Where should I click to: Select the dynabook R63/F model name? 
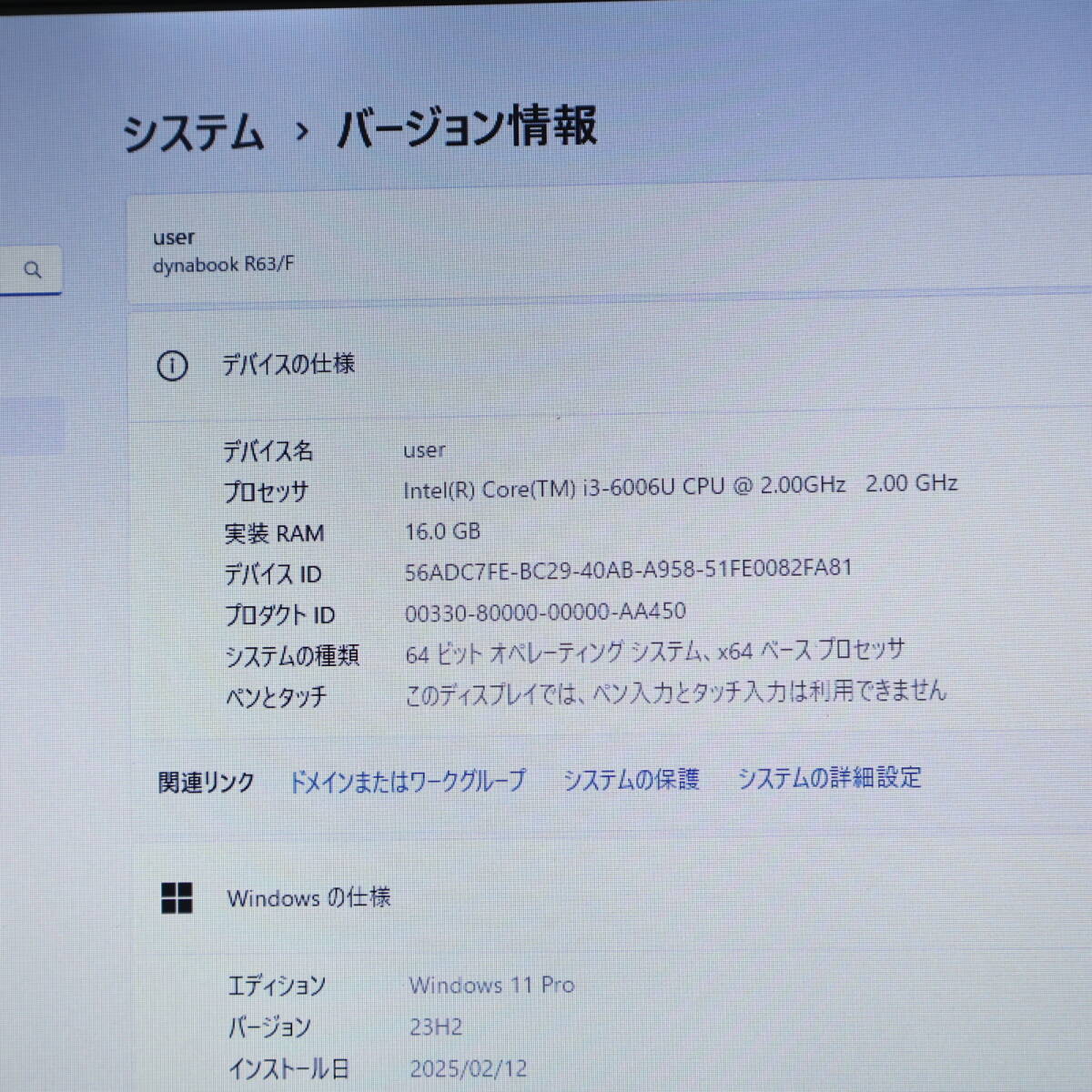(223, 265)
